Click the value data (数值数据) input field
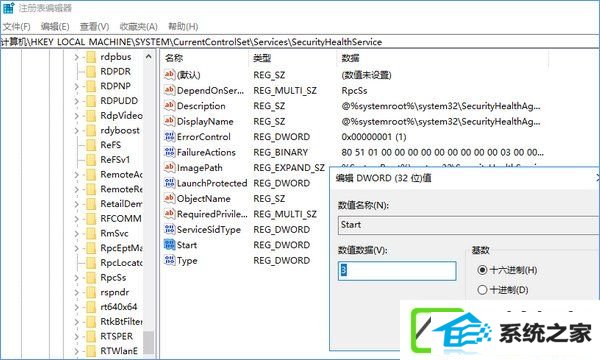The height and width of the screenshot is (360, 600). 397,270
